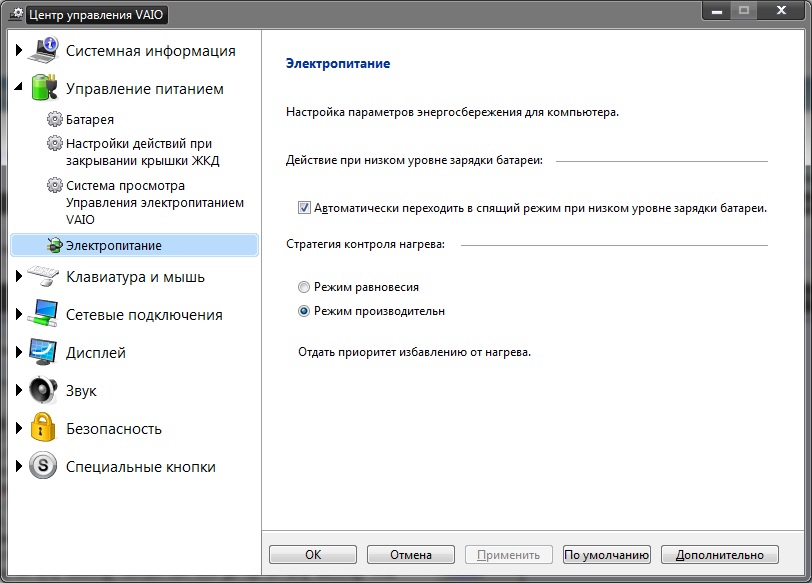Expand the Специальные кнопки node

coord(19,465)
